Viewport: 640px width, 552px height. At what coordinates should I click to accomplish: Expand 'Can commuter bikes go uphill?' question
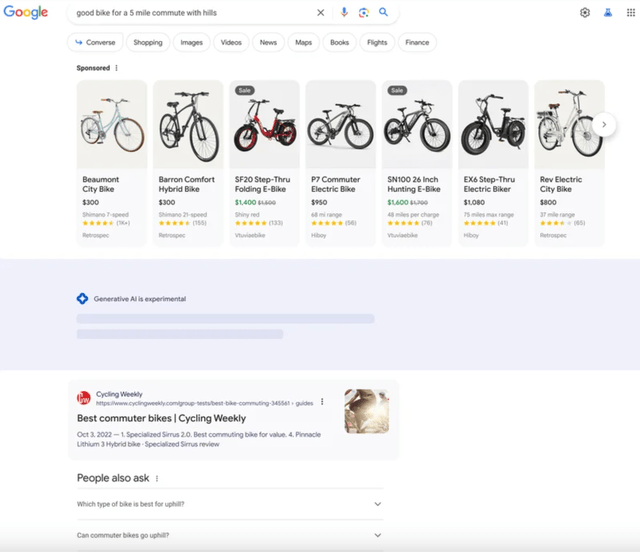click(230, 535)
